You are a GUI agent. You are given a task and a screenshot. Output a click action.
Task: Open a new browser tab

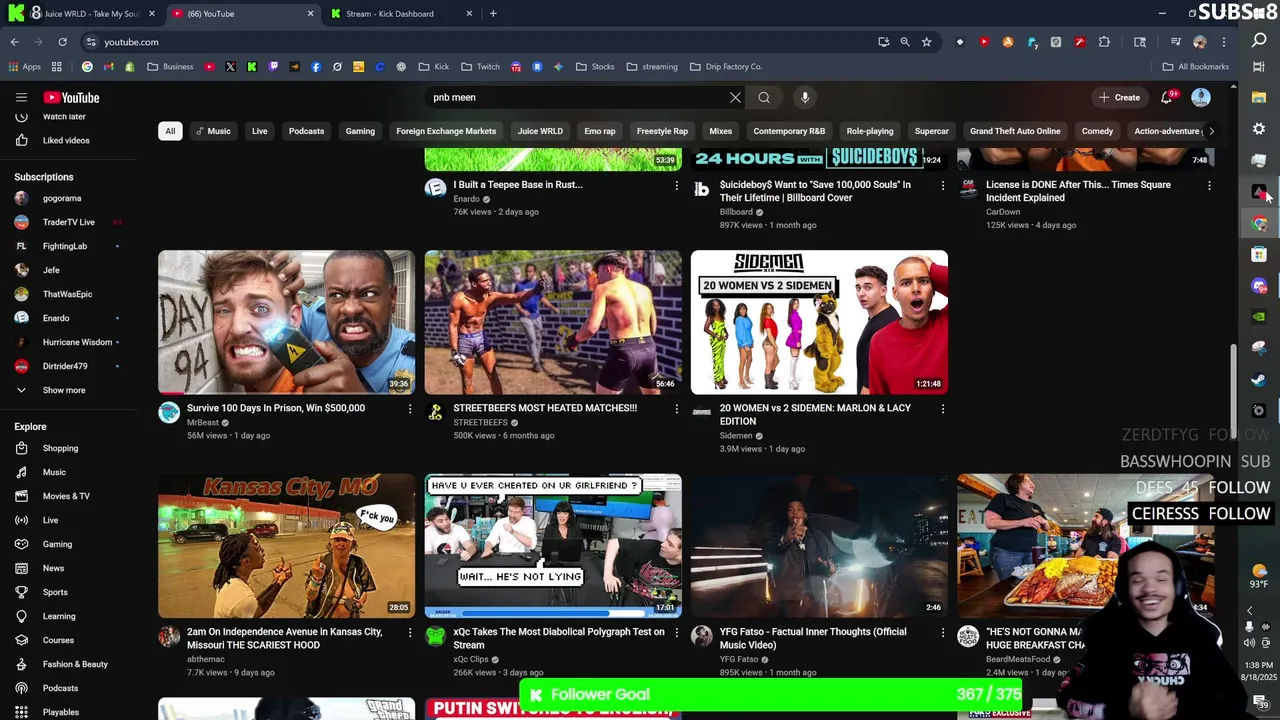tap(493, 14)
